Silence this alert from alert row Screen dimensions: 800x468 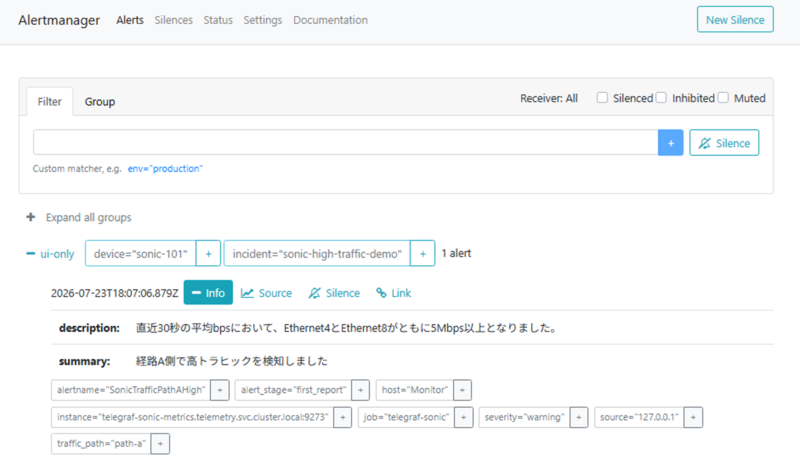tap(334, 293)
